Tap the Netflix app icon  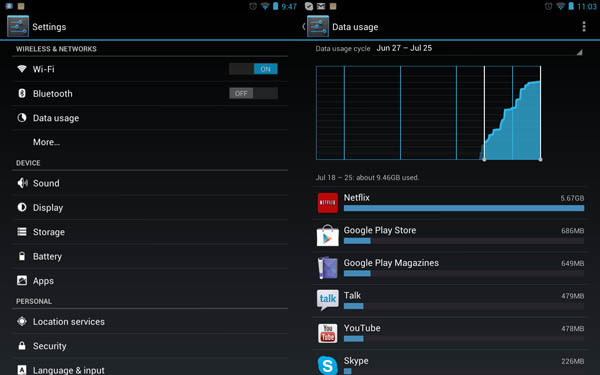pyautogui.click(x=328, y=202)
